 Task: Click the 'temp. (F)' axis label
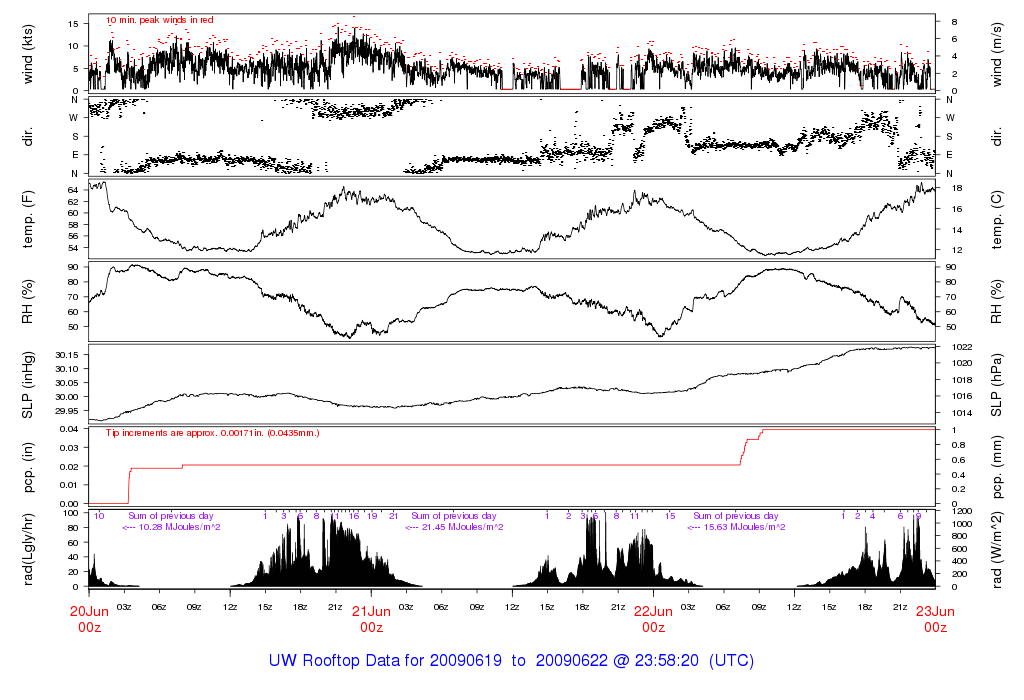coord(27,219)
